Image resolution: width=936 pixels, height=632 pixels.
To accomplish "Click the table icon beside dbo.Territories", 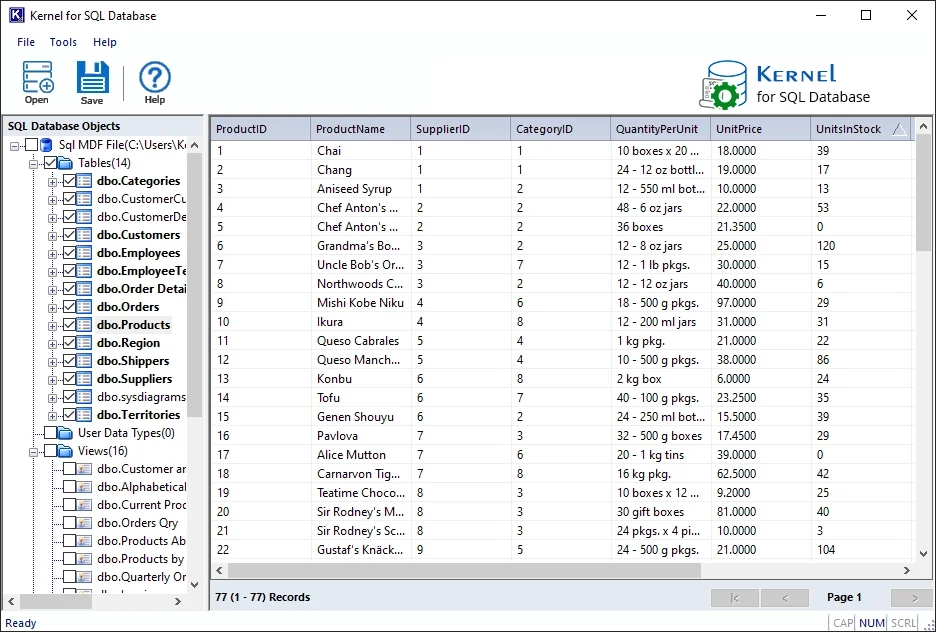I will (x=84, y=414).
